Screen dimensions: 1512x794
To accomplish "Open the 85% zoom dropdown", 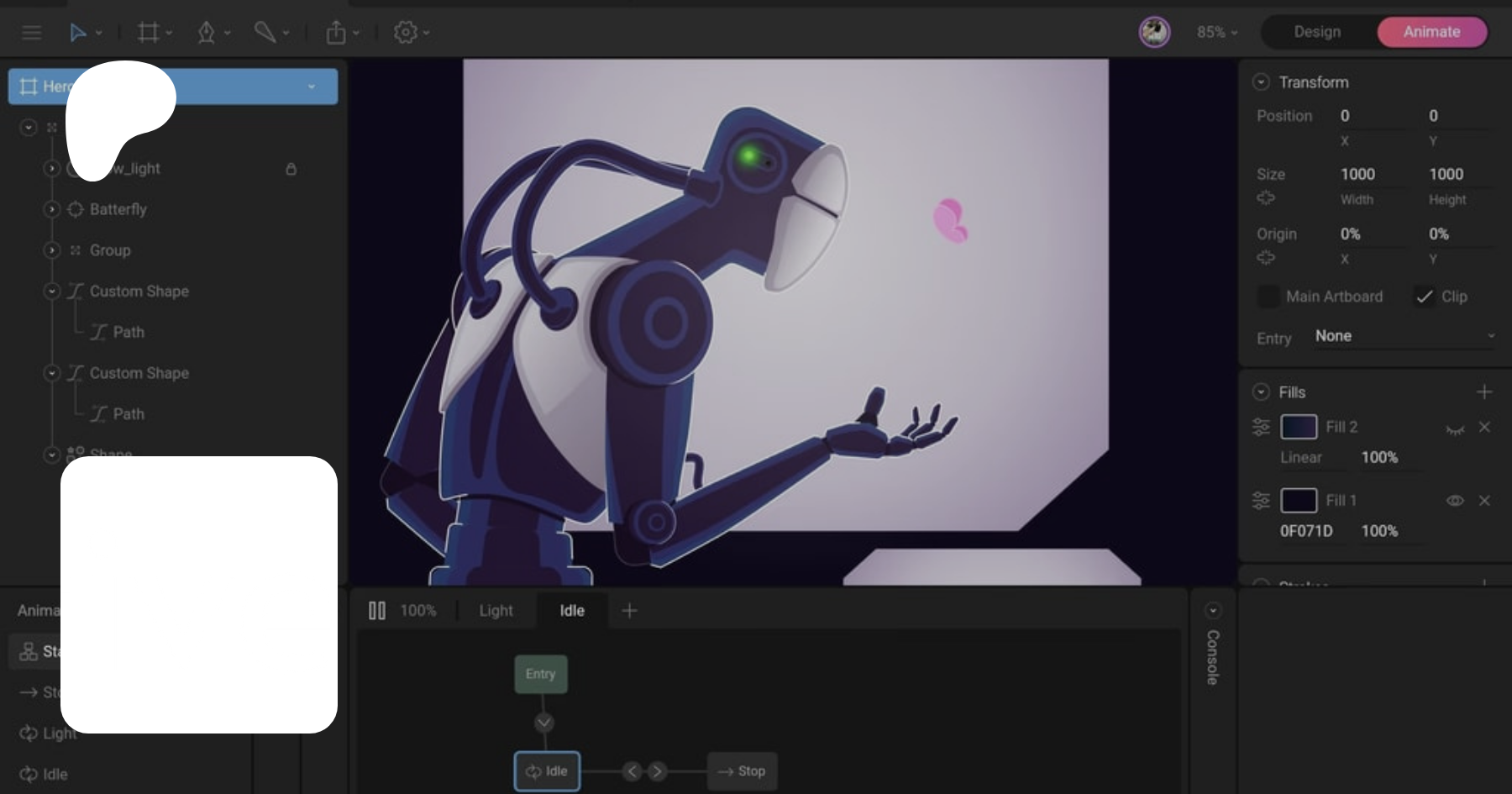I will click(x=1216, y=32).
